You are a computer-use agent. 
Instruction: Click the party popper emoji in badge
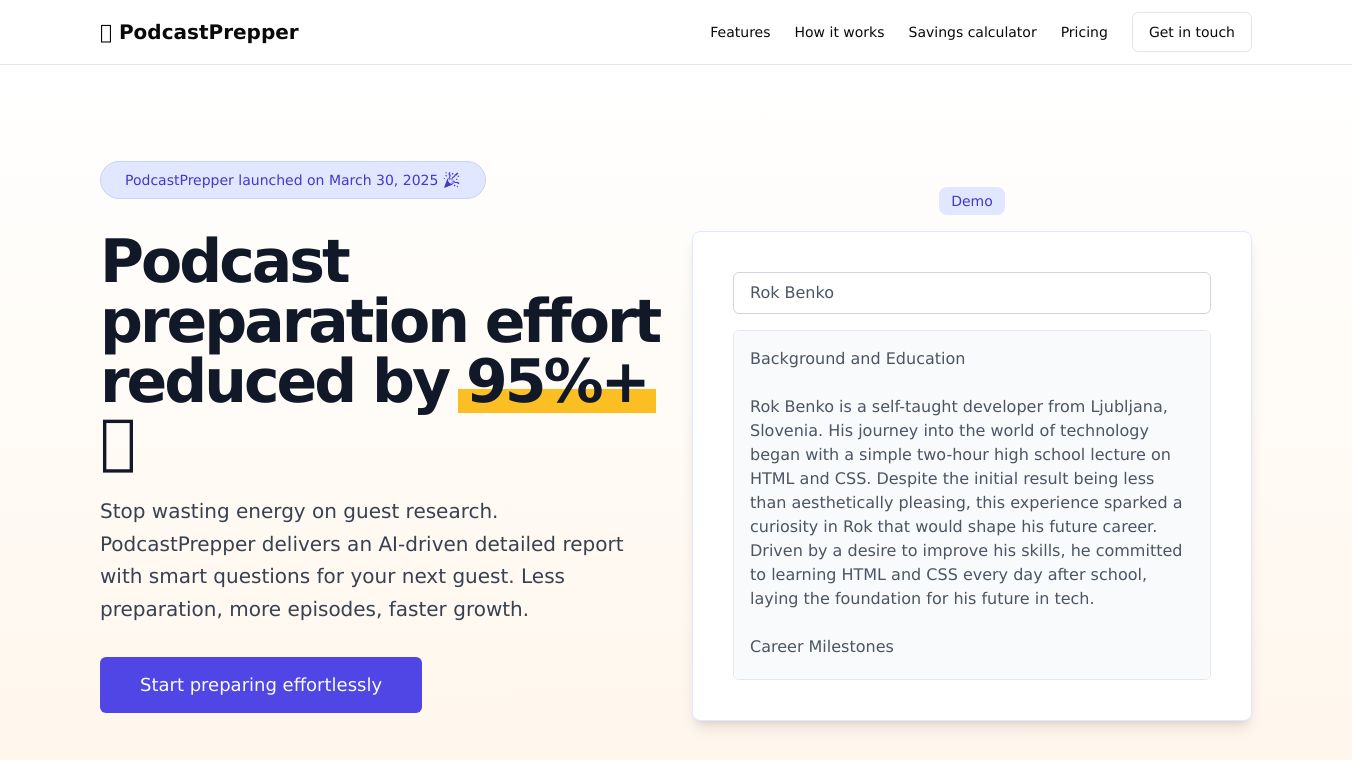[452, 180]
